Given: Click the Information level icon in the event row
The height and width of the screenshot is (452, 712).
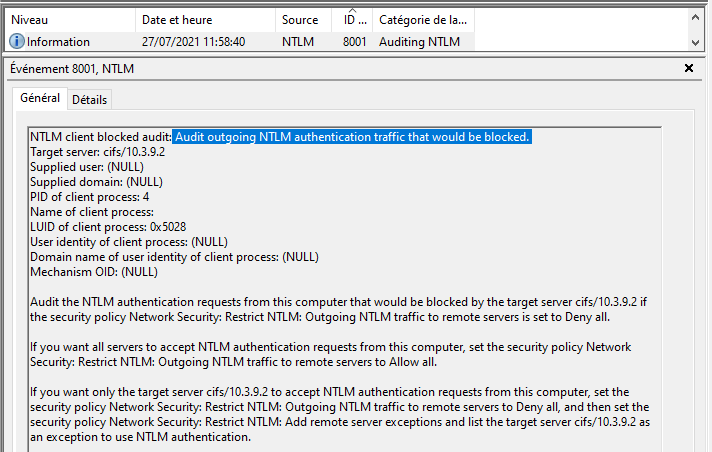Looking at the screenshot, I should (17, 41).
